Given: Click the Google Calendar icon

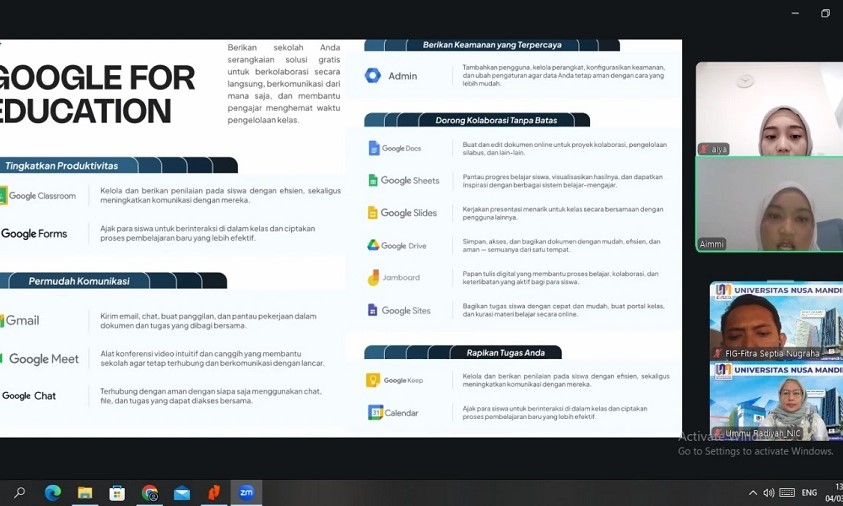Looking at the screenshot, I should tap(376, 413).
